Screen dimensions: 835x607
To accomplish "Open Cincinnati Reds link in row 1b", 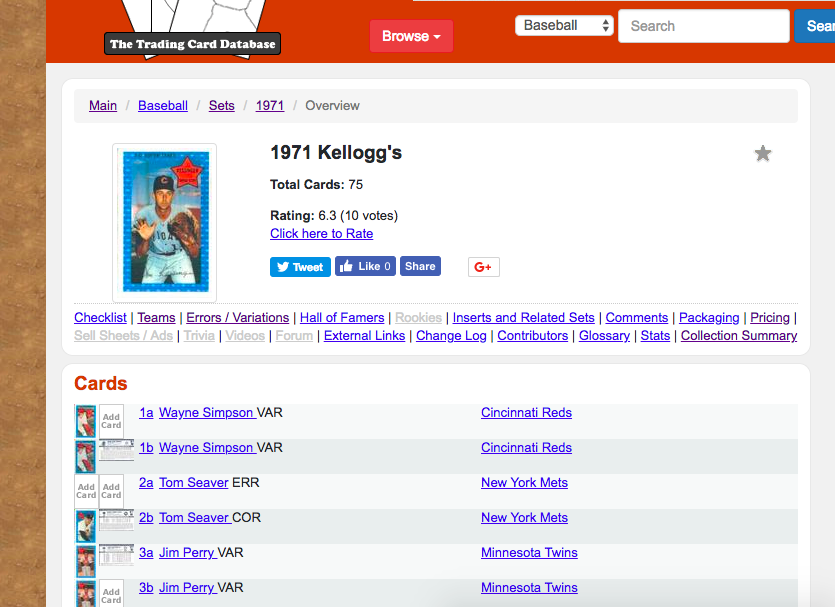I will 527,448.
